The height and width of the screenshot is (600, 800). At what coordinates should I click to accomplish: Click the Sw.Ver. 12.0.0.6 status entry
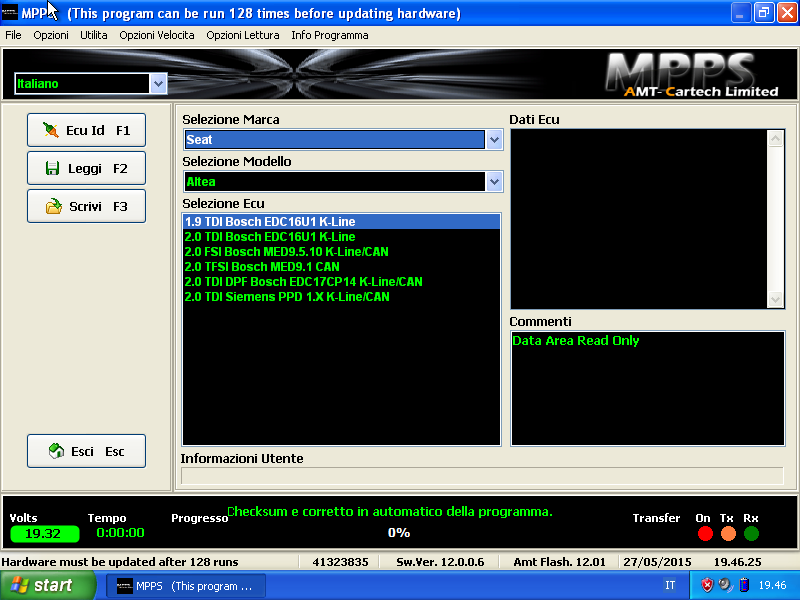(x=440, y=562)
